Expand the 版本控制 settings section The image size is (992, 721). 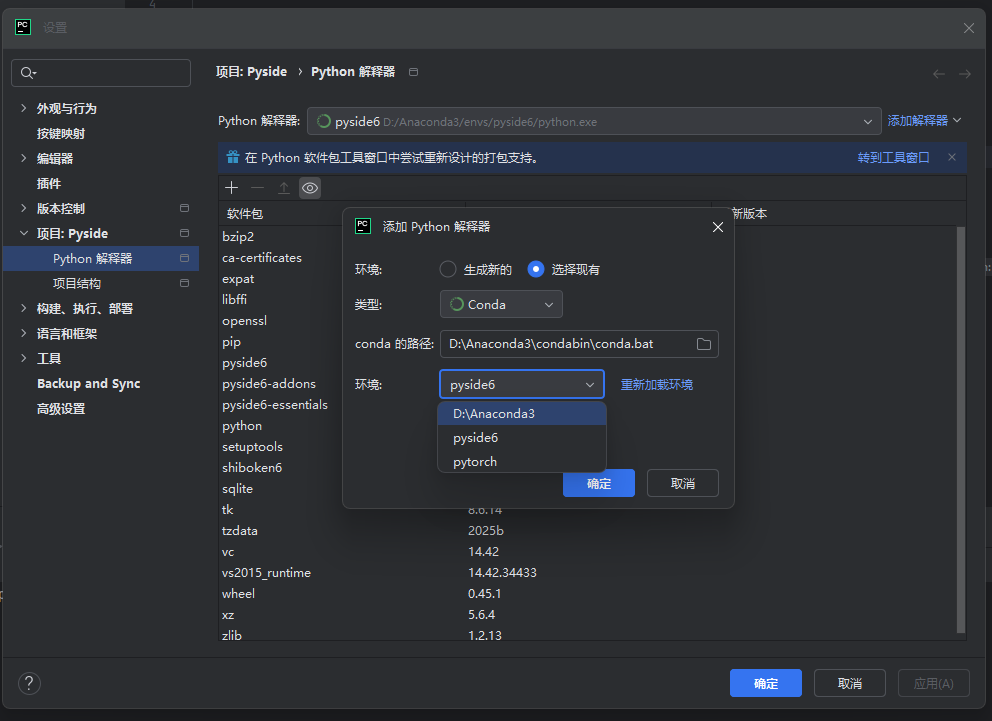(23, 208)
